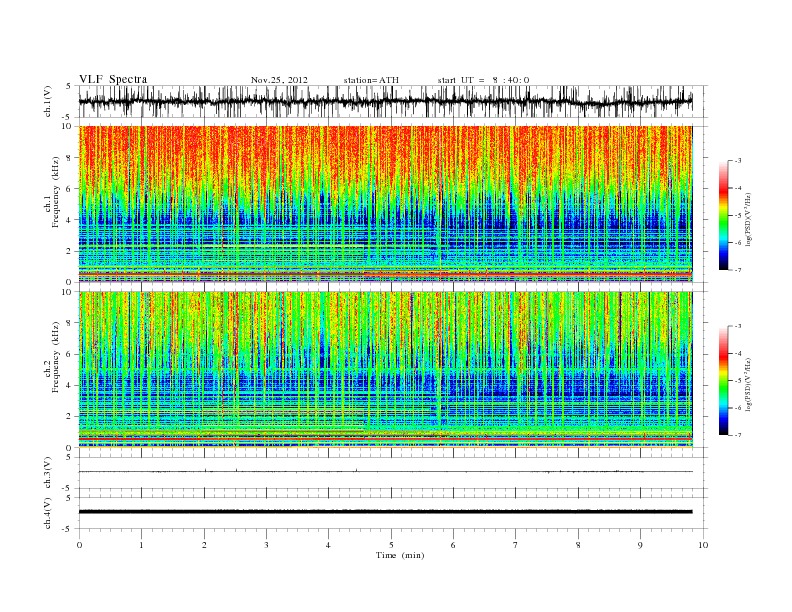Click the ch.1 spectrogram panel
This screenshot has height=612, width=792.
tap(385, 204)
